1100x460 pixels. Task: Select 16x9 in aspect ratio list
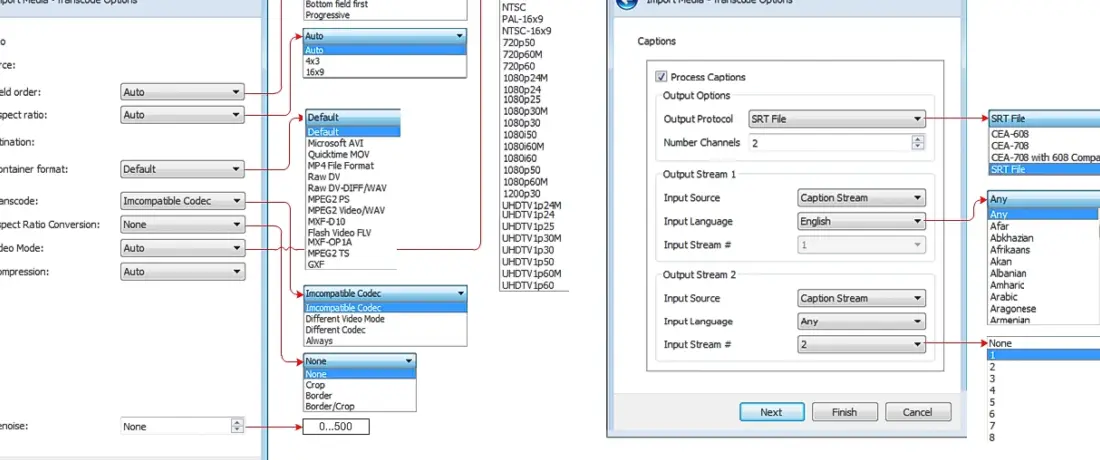click(x=314, y=72)
